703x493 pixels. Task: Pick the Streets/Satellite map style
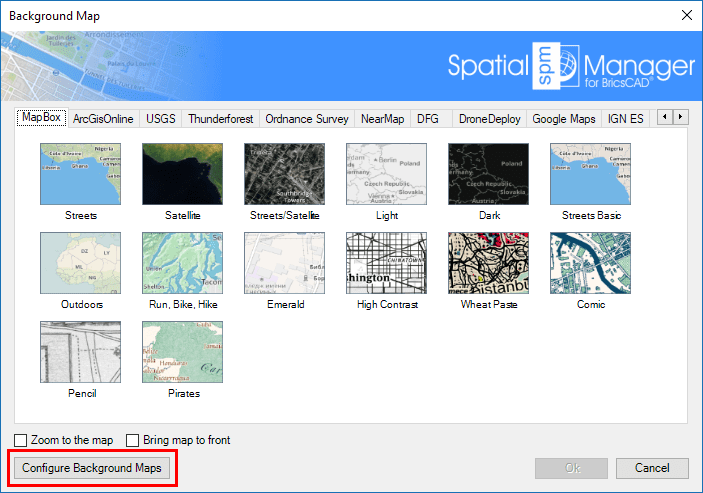point(284,173)
